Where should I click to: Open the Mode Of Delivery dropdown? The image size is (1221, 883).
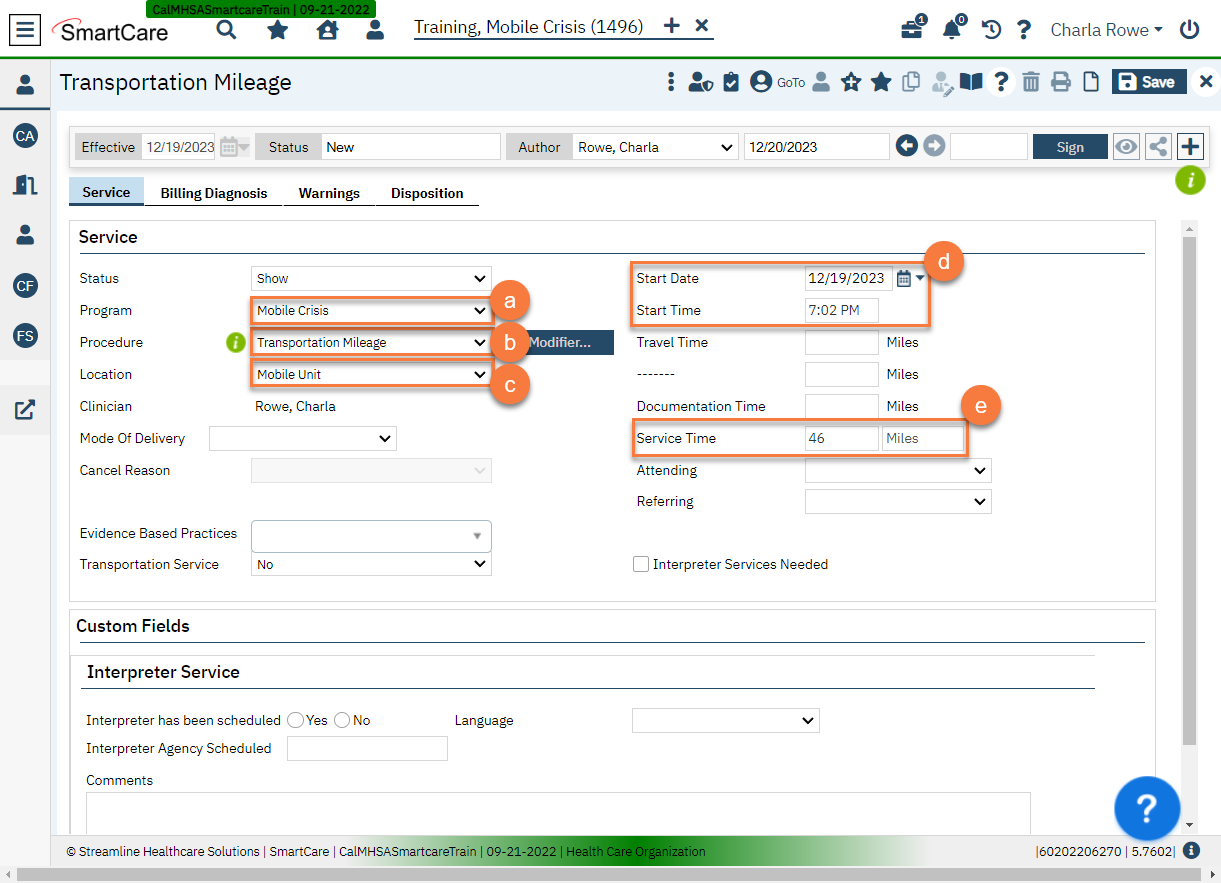303,438
